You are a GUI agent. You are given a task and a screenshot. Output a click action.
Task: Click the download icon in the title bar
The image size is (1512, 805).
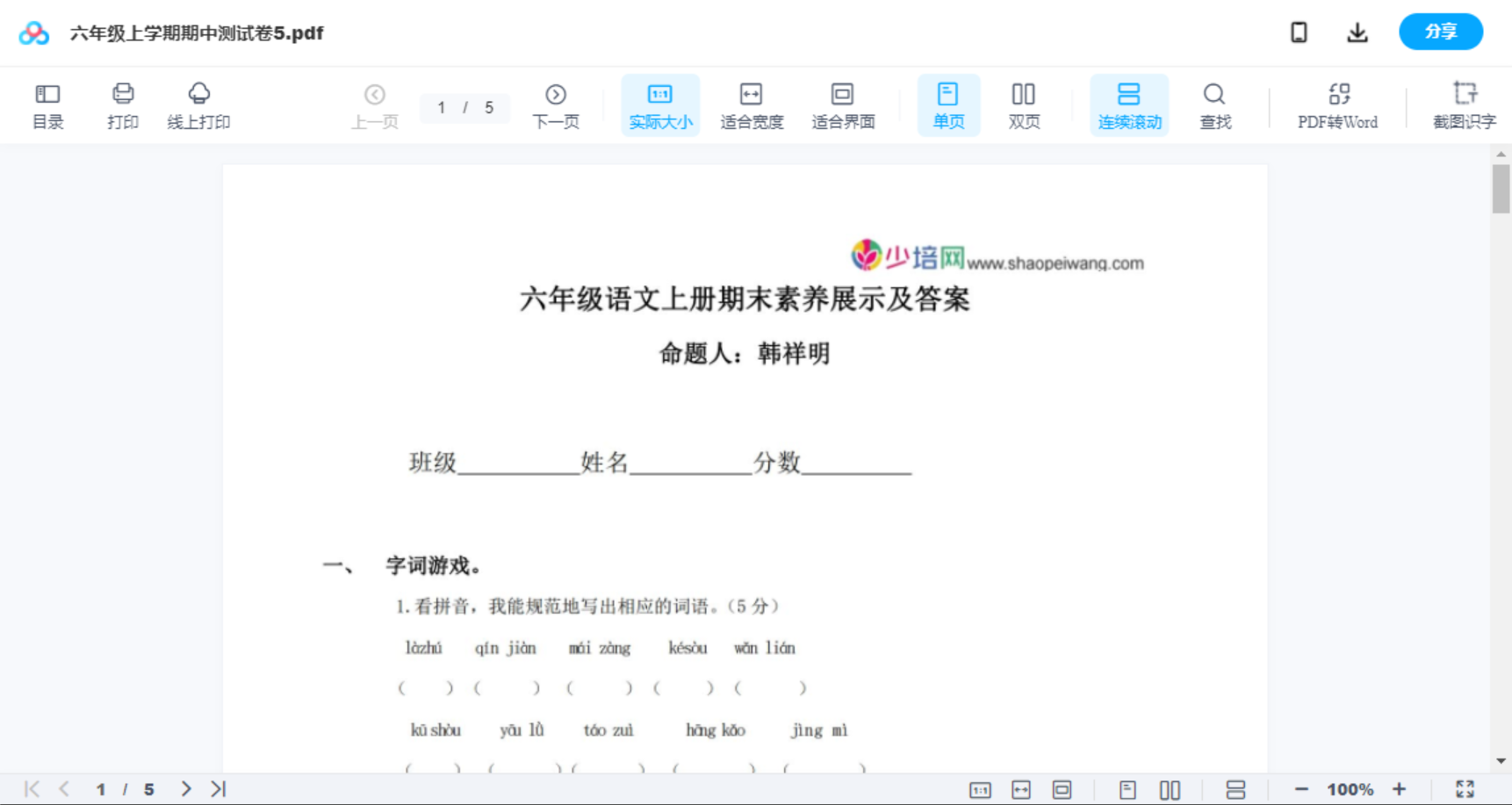[1357, 32]
